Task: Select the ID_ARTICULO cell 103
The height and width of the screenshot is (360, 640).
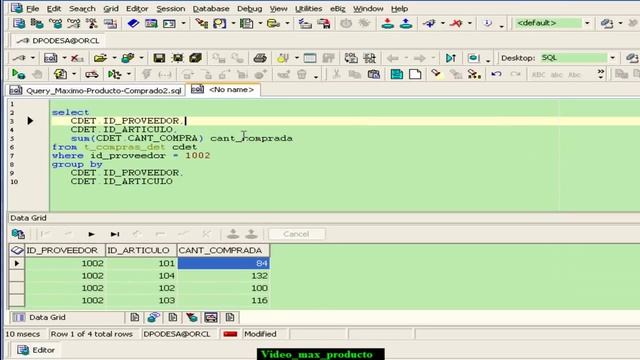Action: point(141,300)
